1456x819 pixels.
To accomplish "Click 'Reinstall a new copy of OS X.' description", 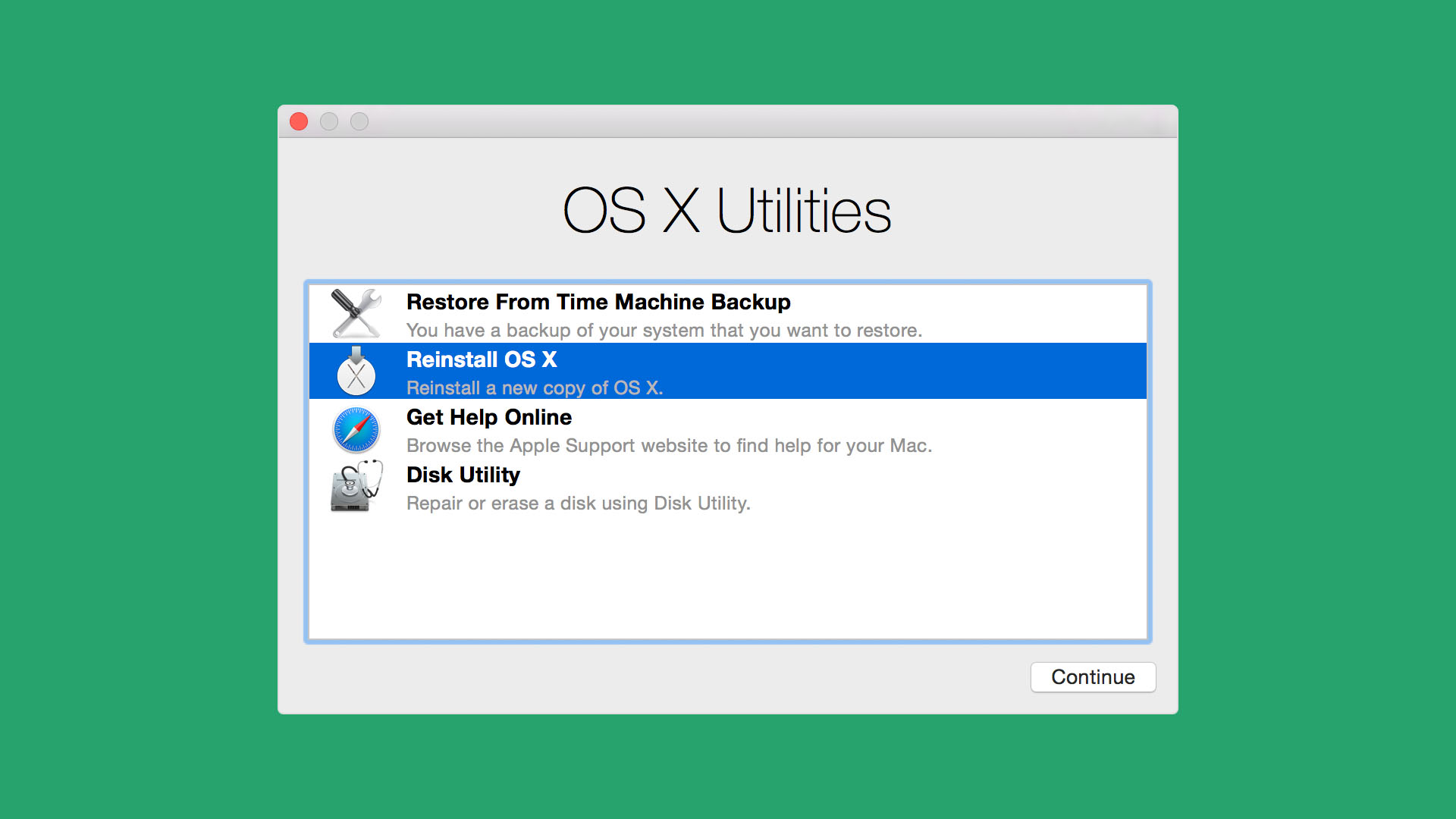I will pyautogui.click(x=535, y=388).
